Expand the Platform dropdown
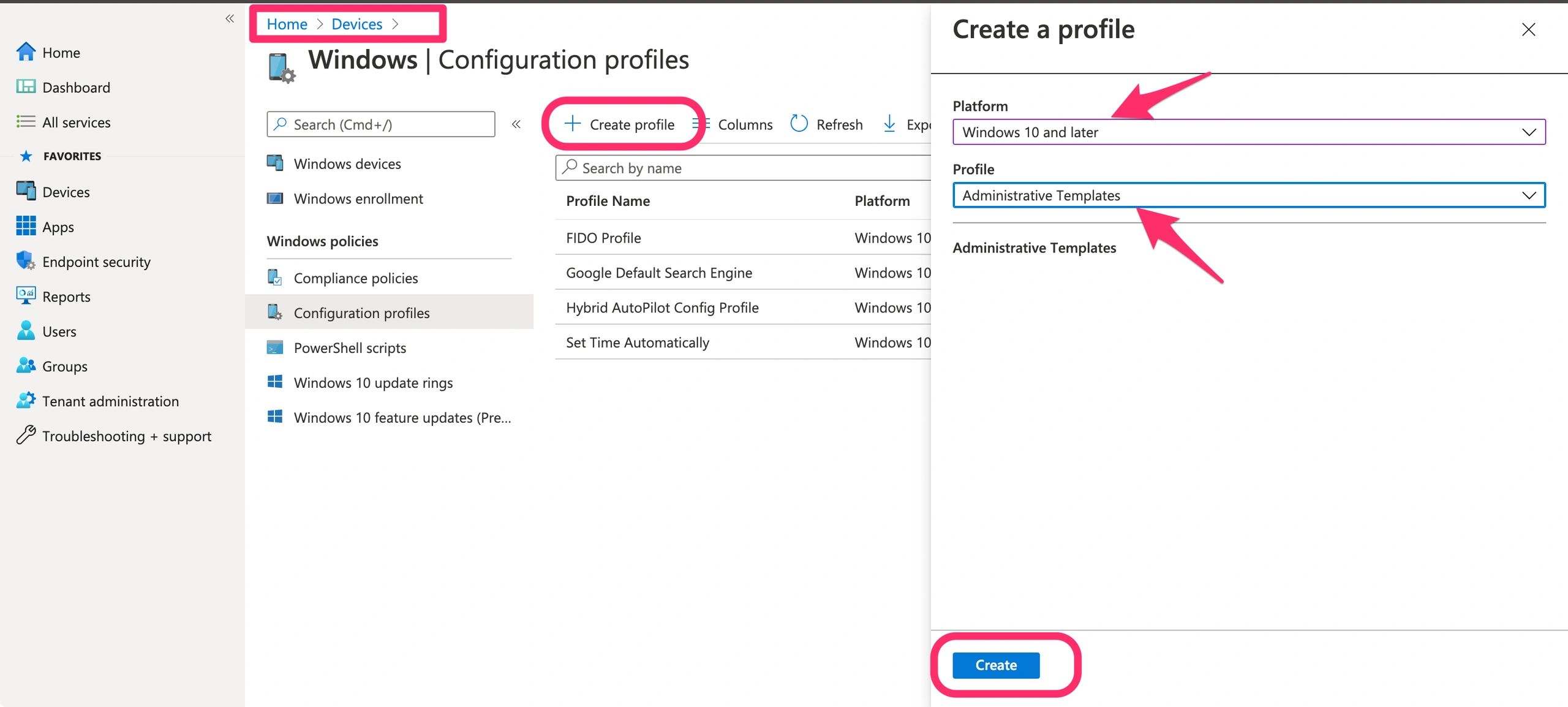The width and height of the screenshot is (1568, 707). (x=1248, y=132)
